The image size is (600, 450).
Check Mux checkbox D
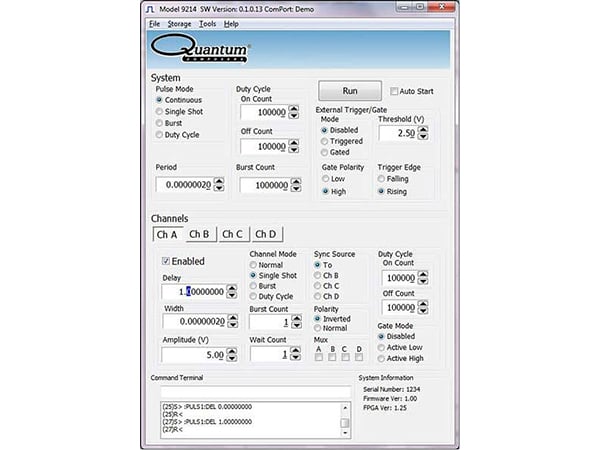(359, 357)
